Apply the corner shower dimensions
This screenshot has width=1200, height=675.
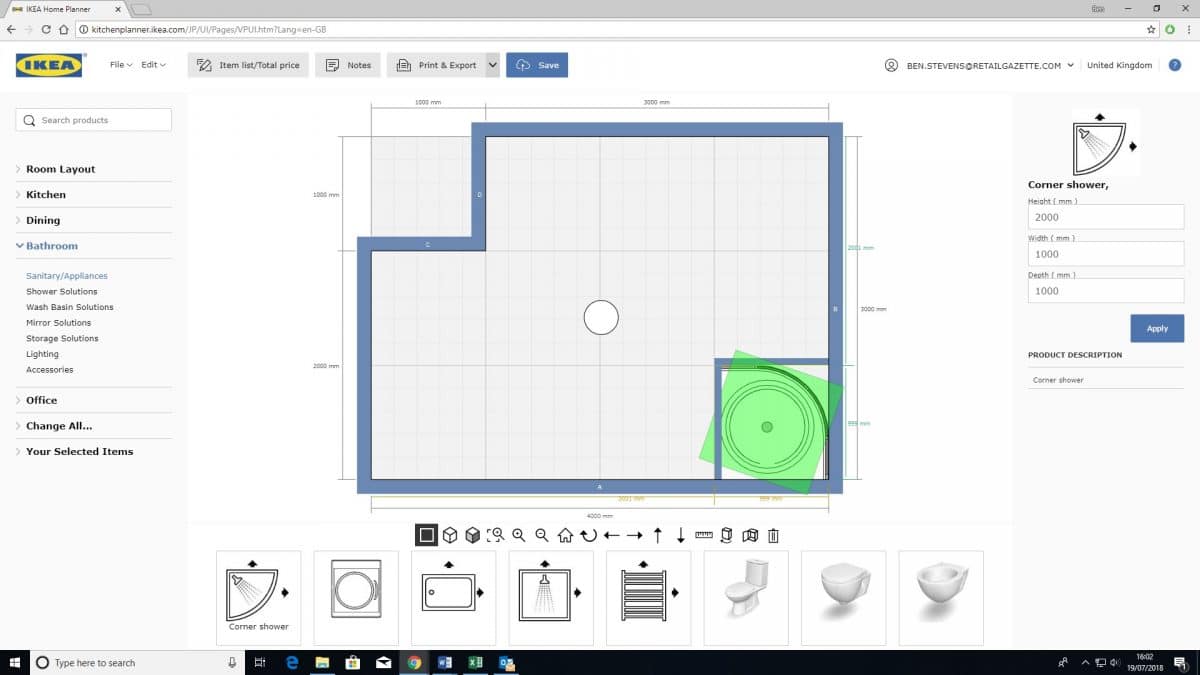(1157, 328)
